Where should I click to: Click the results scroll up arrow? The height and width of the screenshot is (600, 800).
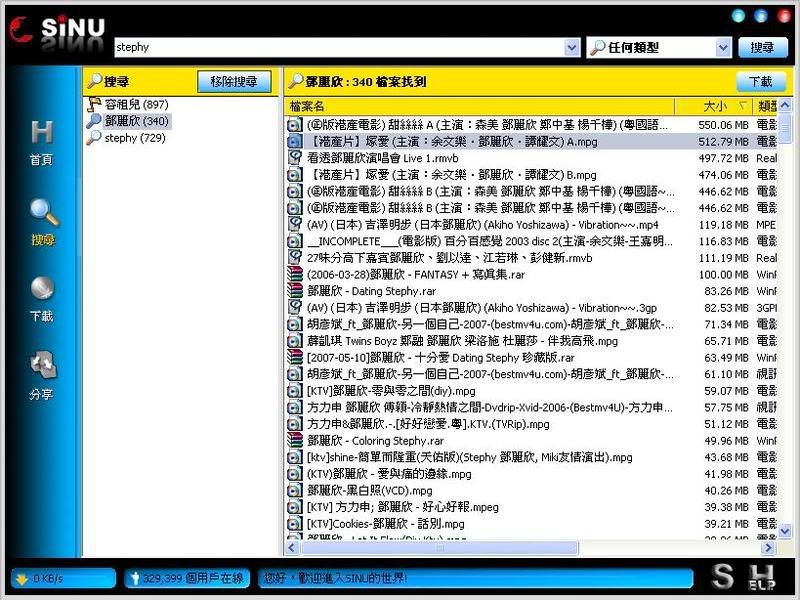point(785,106)
